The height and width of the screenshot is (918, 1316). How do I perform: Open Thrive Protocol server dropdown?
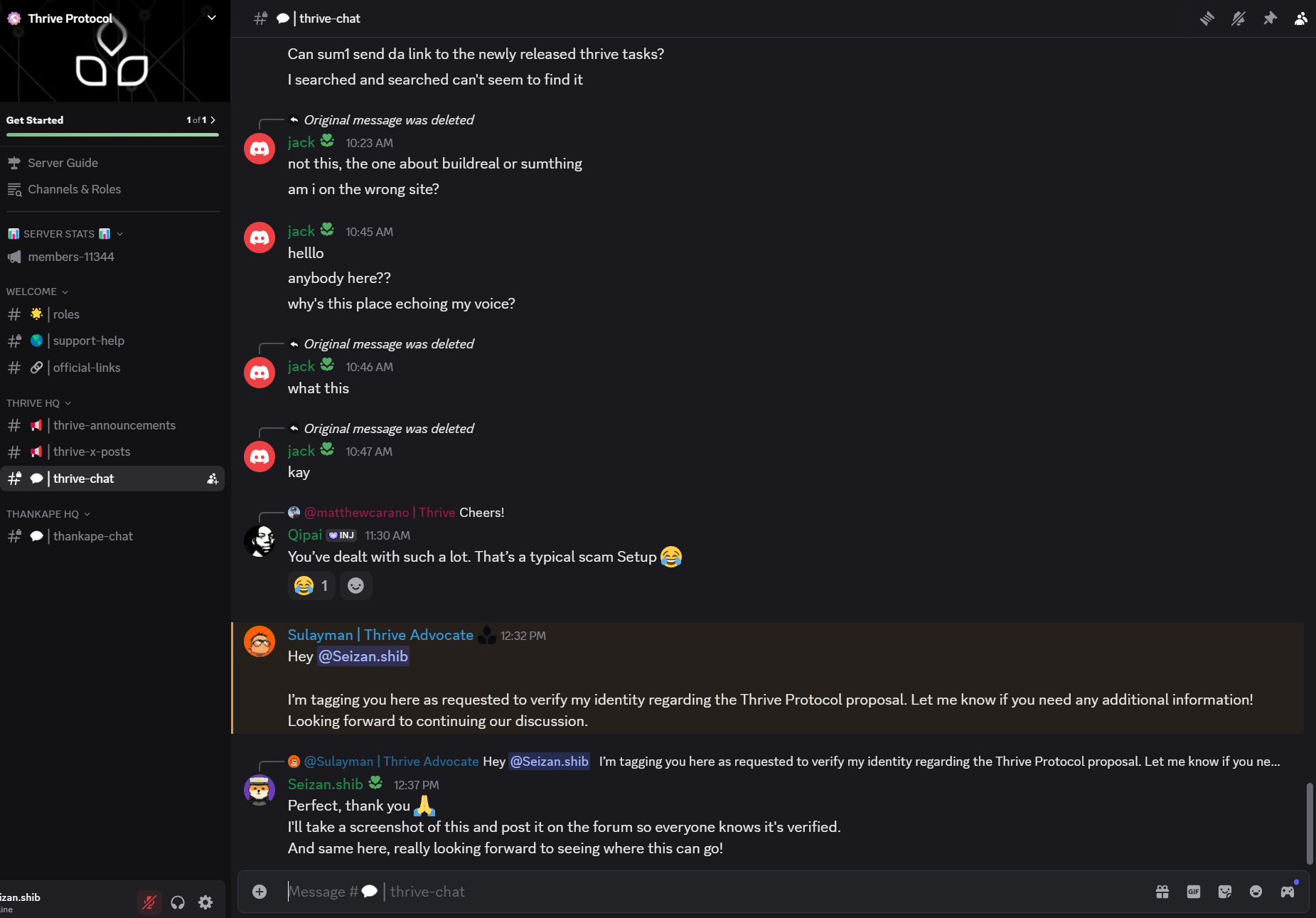pos(211,18)
